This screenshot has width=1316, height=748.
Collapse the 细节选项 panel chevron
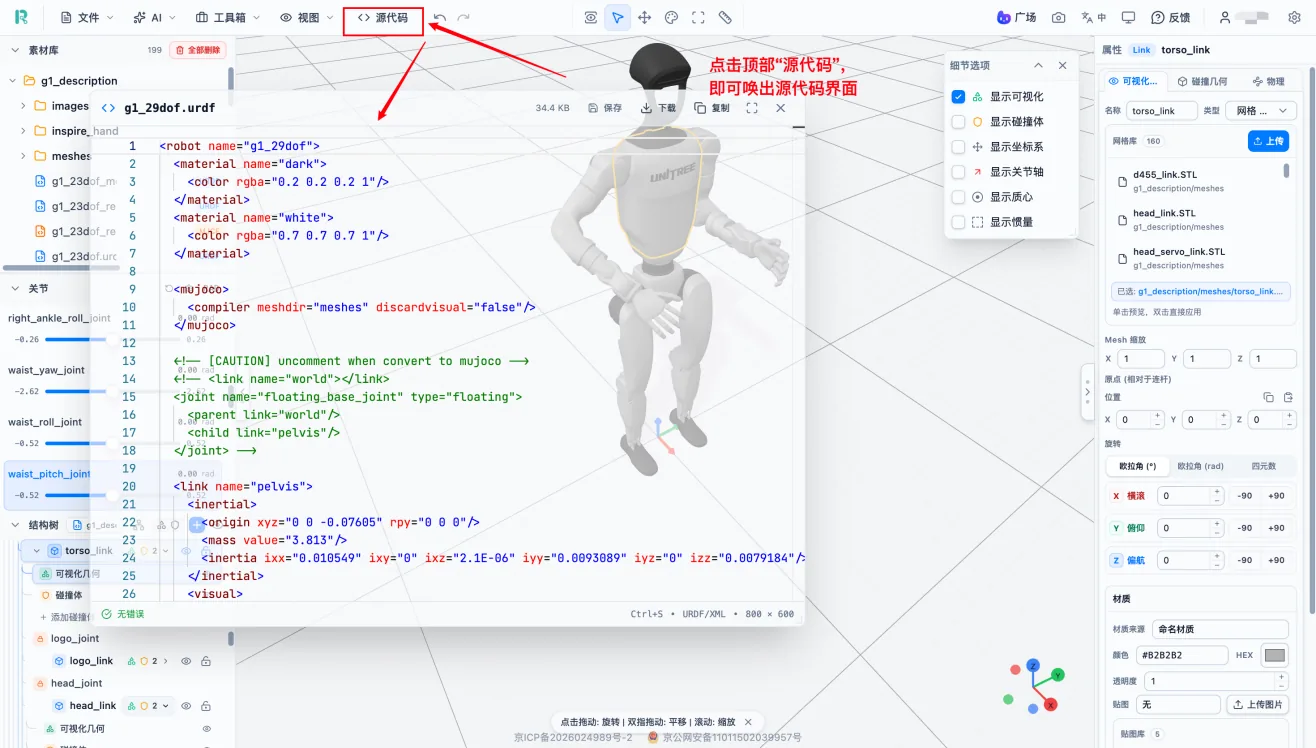point(1038,65)
